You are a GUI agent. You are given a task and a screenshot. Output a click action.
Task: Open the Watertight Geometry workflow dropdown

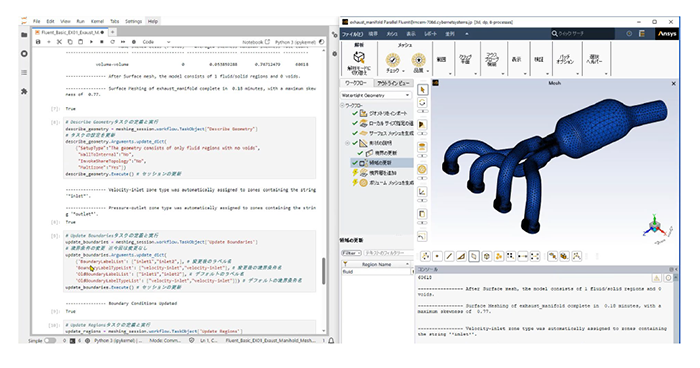pos(375,95)
